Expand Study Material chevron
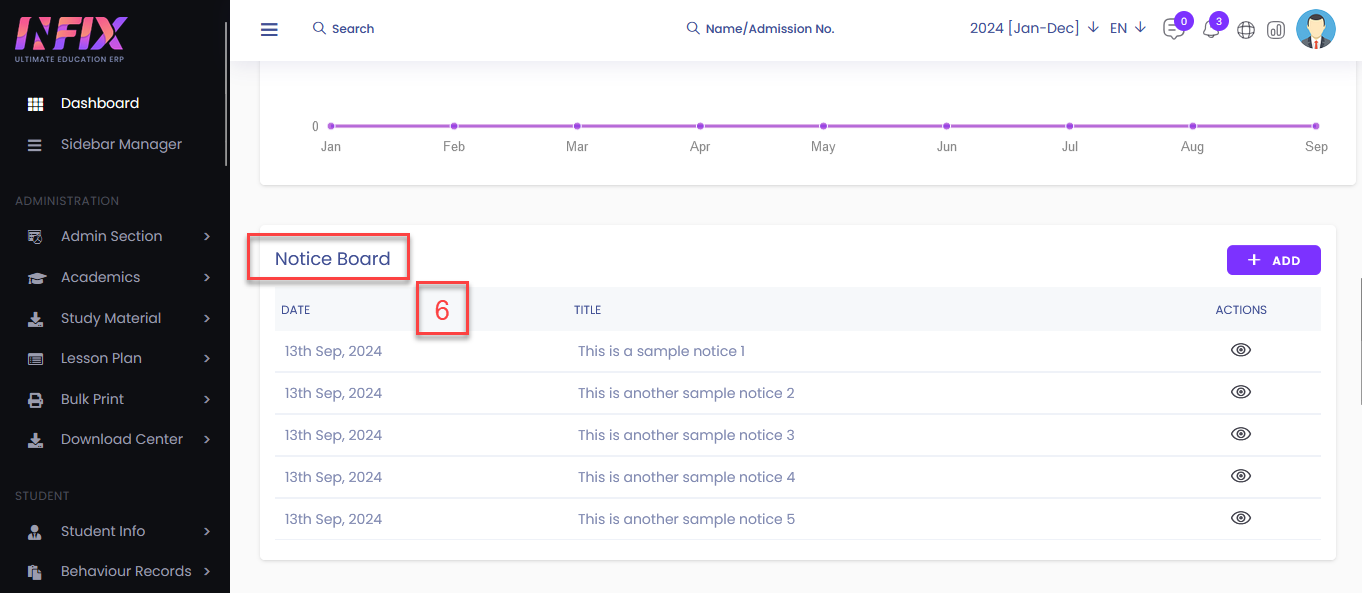The height and width of the screenshot is (593, 1362). click(x=207, y=318)
